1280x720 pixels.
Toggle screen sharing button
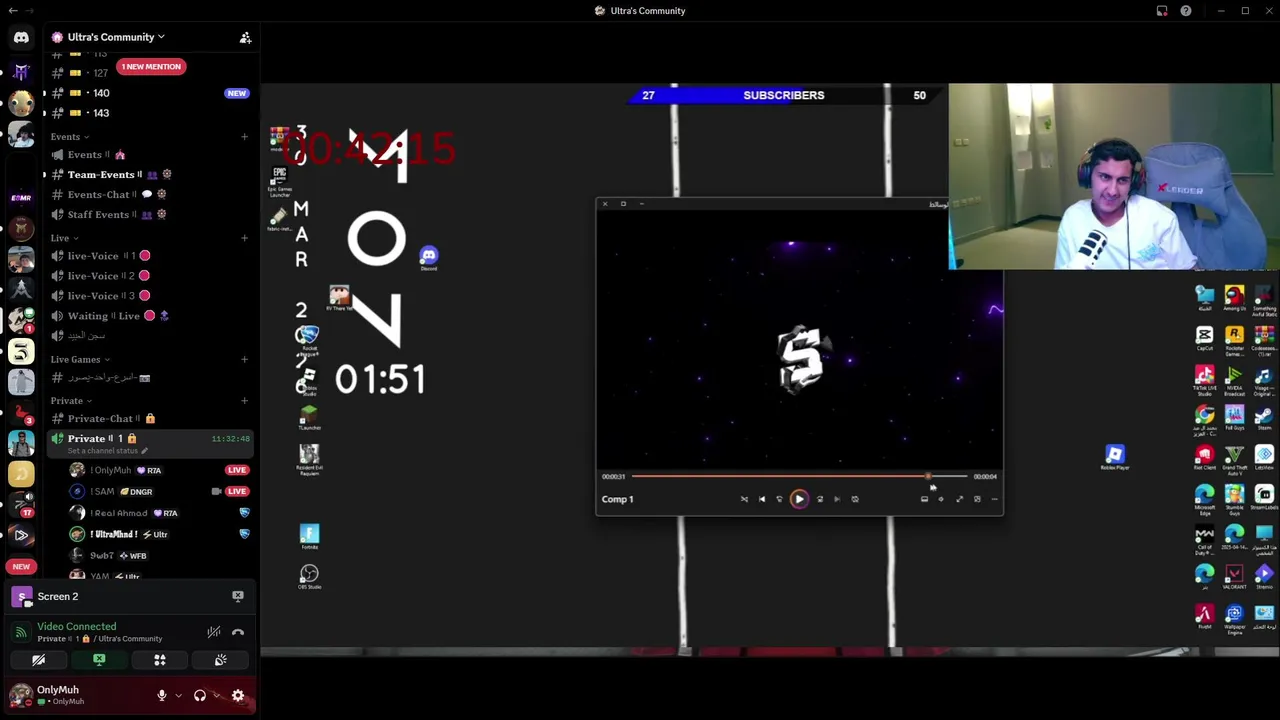coord(99,660)
